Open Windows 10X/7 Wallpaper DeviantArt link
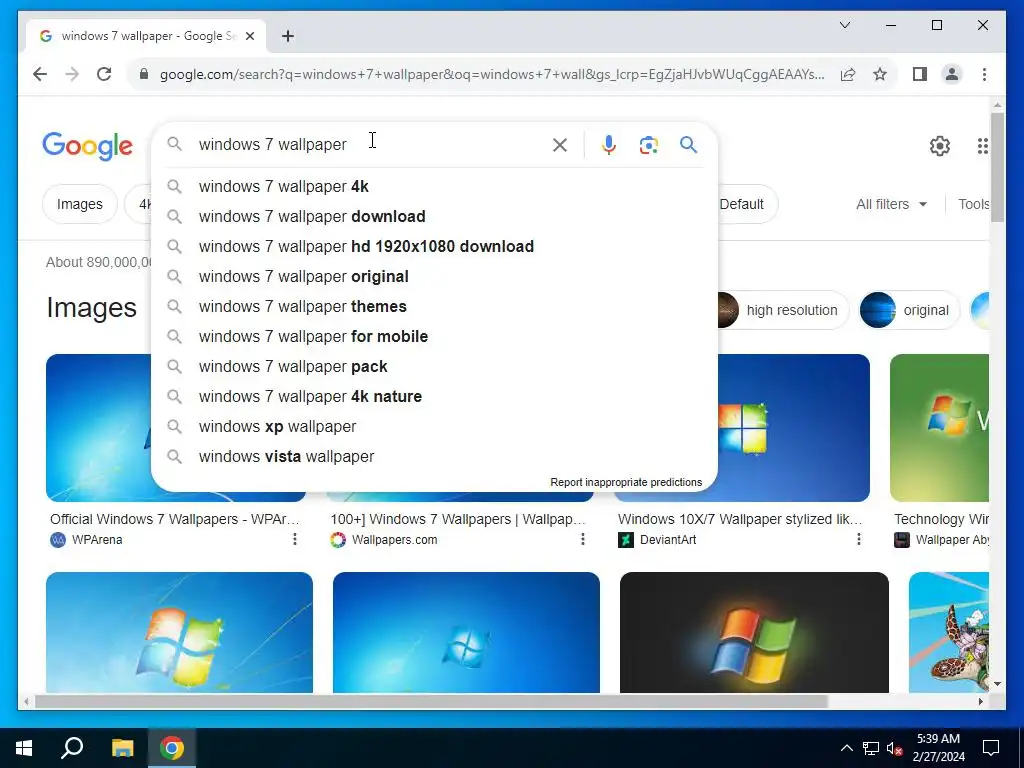The image size is (1024, 768). click(x=740, y=520)
